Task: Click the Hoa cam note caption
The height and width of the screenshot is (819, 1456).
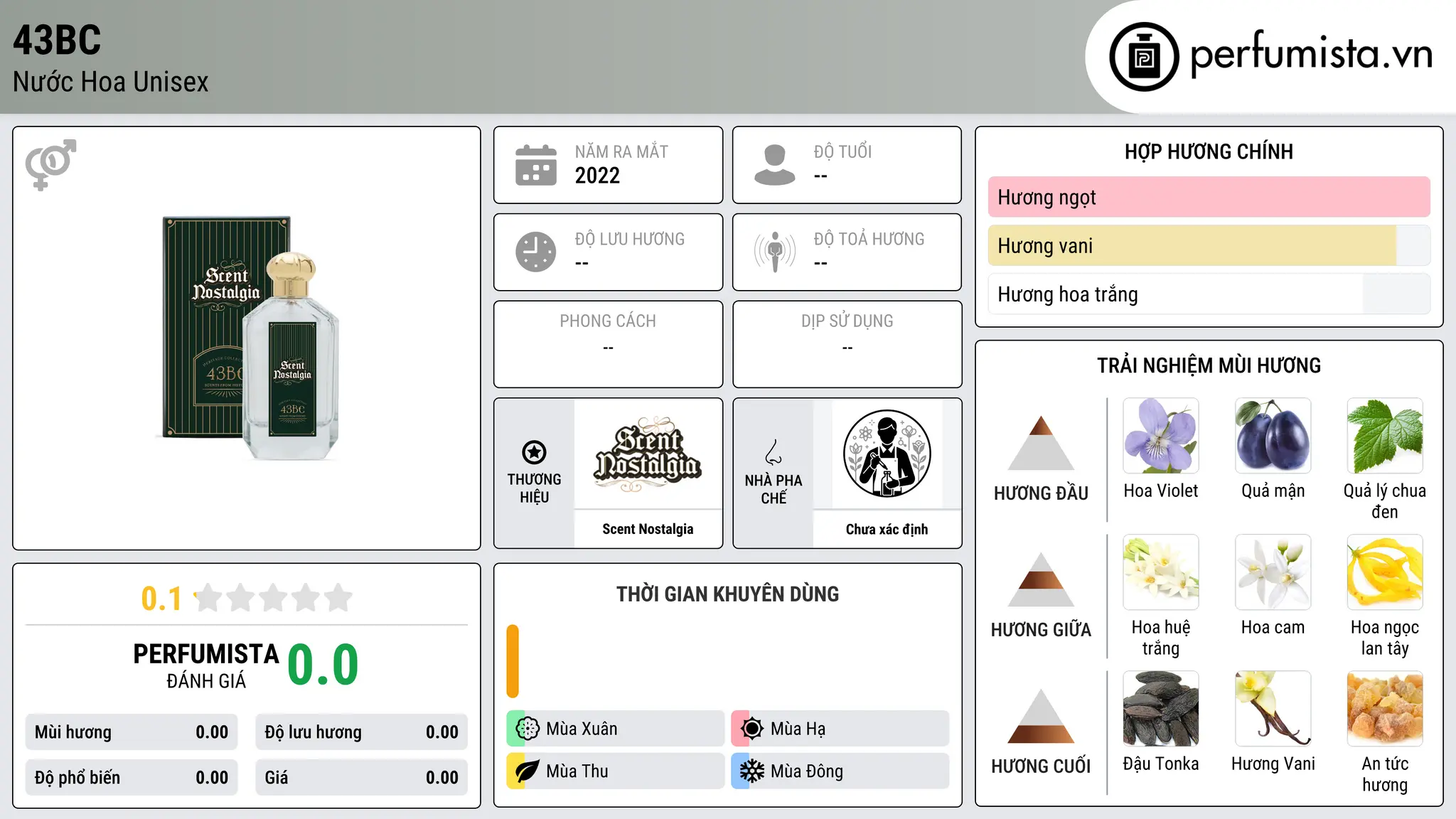Action: coord(1273,627)
